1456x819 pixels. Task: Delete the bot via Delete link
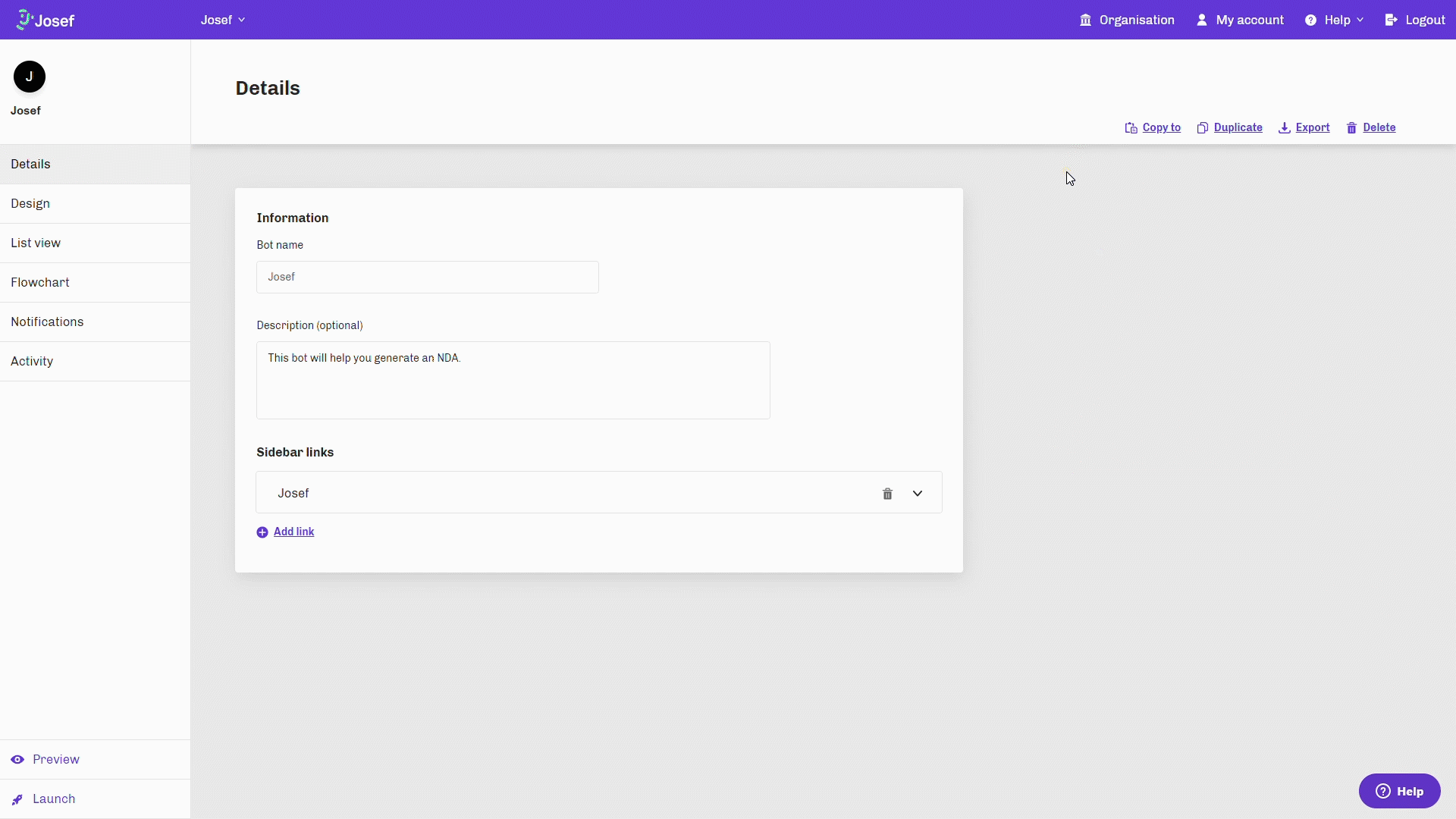(1379, 127)
